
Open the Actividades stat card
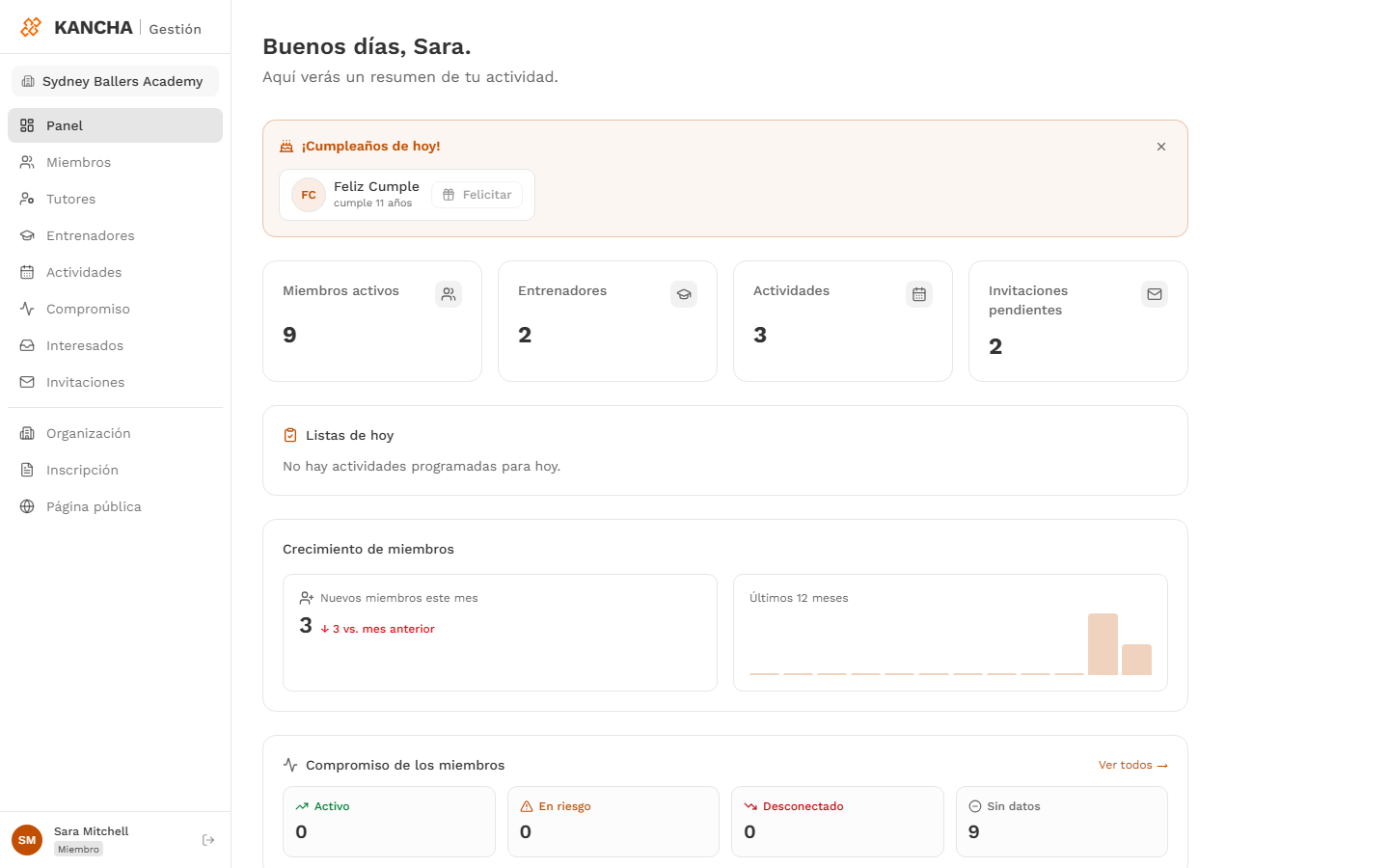click(843, 321)
